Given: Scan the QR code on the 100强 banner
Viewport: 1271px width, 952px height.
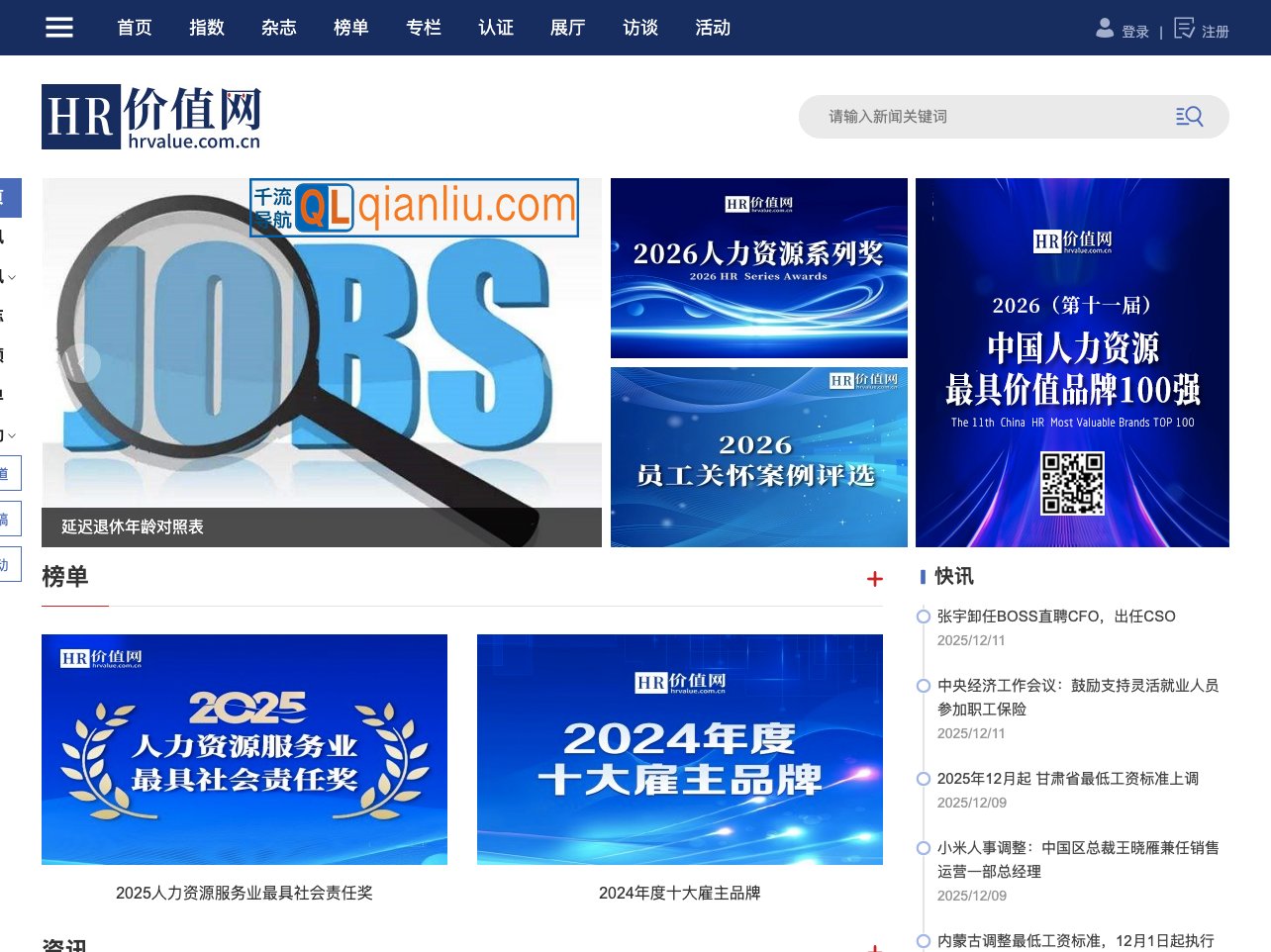Looking at the screenshot, I should (1072, 484).
